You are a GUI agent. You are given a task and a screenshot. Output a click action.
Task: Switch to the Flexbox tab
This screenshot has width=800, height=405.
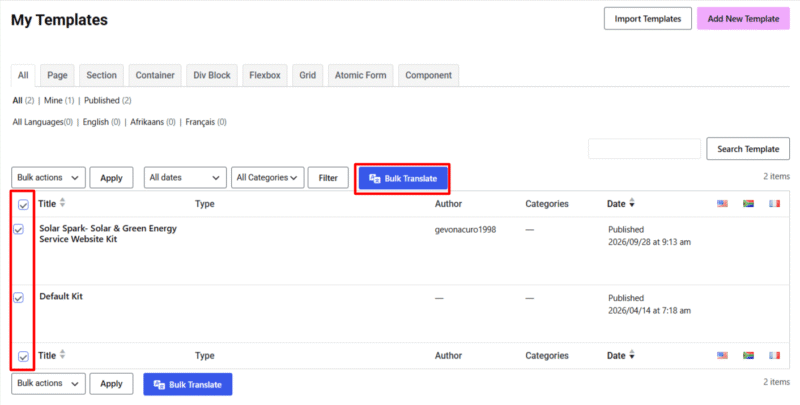click(265, 75)
